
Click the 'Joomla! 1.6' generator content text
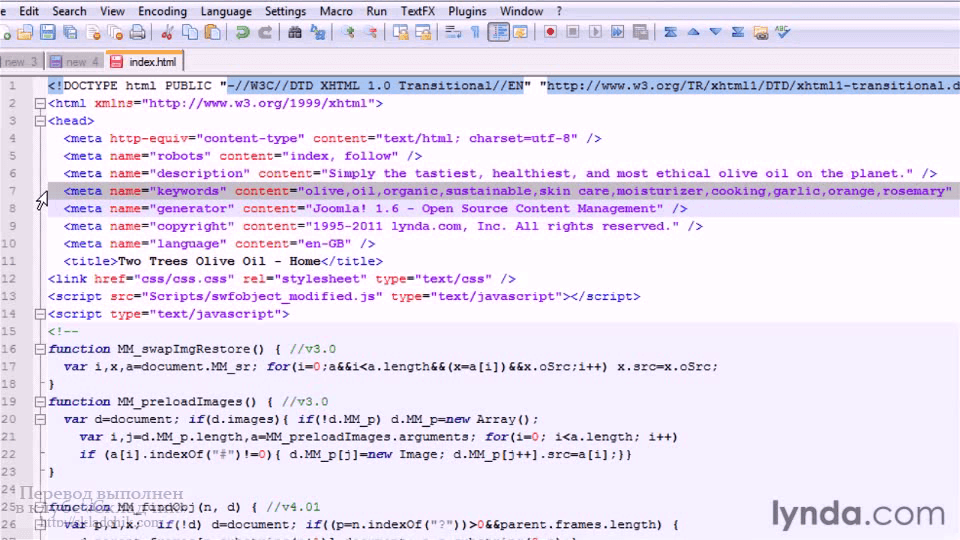pyautogui.click(x=356, y=209)
